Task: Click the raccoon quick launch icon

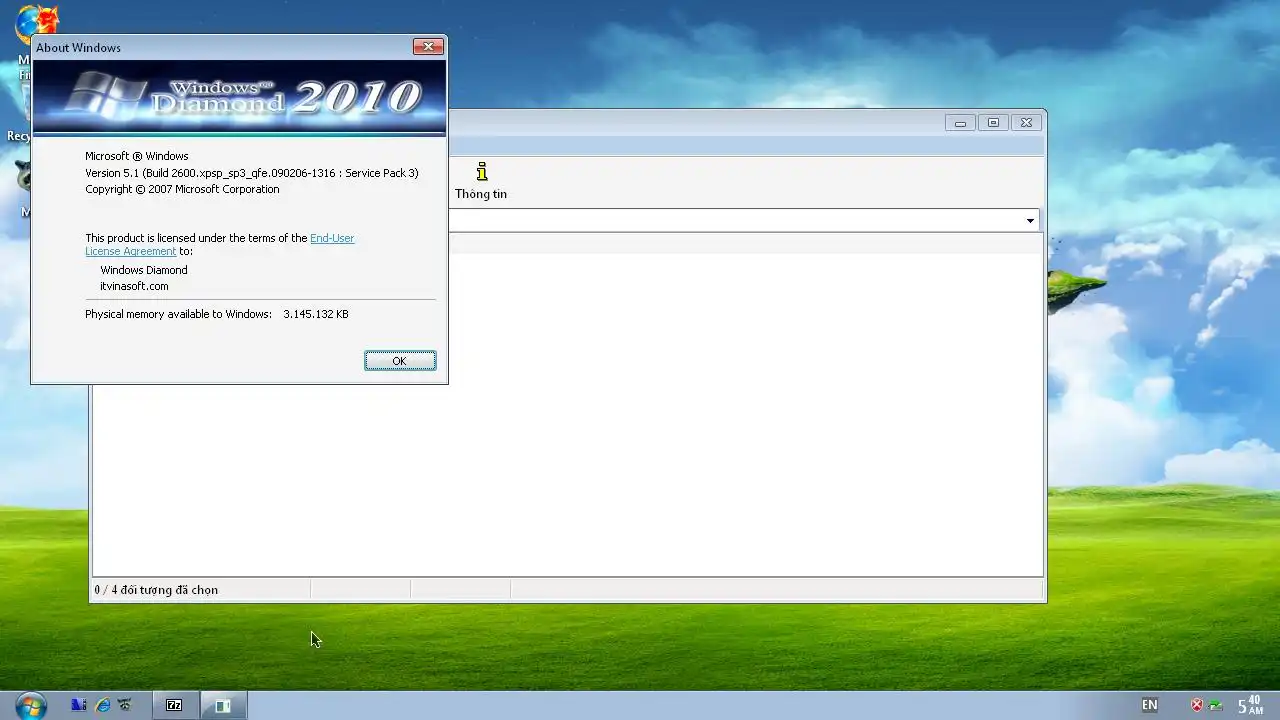Action: (125, 705)
